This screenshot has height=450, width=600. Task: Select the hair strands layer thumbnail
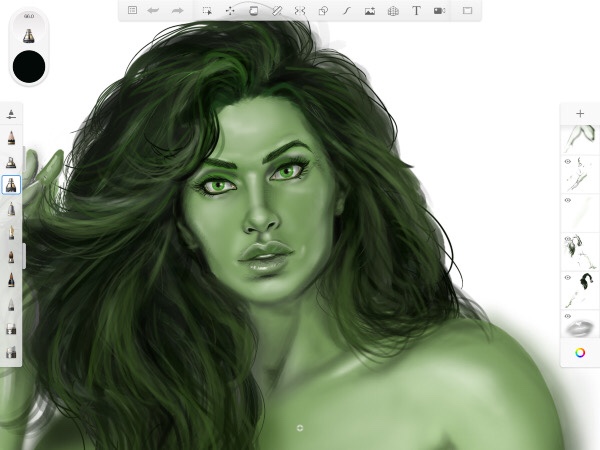pos(580,252)
